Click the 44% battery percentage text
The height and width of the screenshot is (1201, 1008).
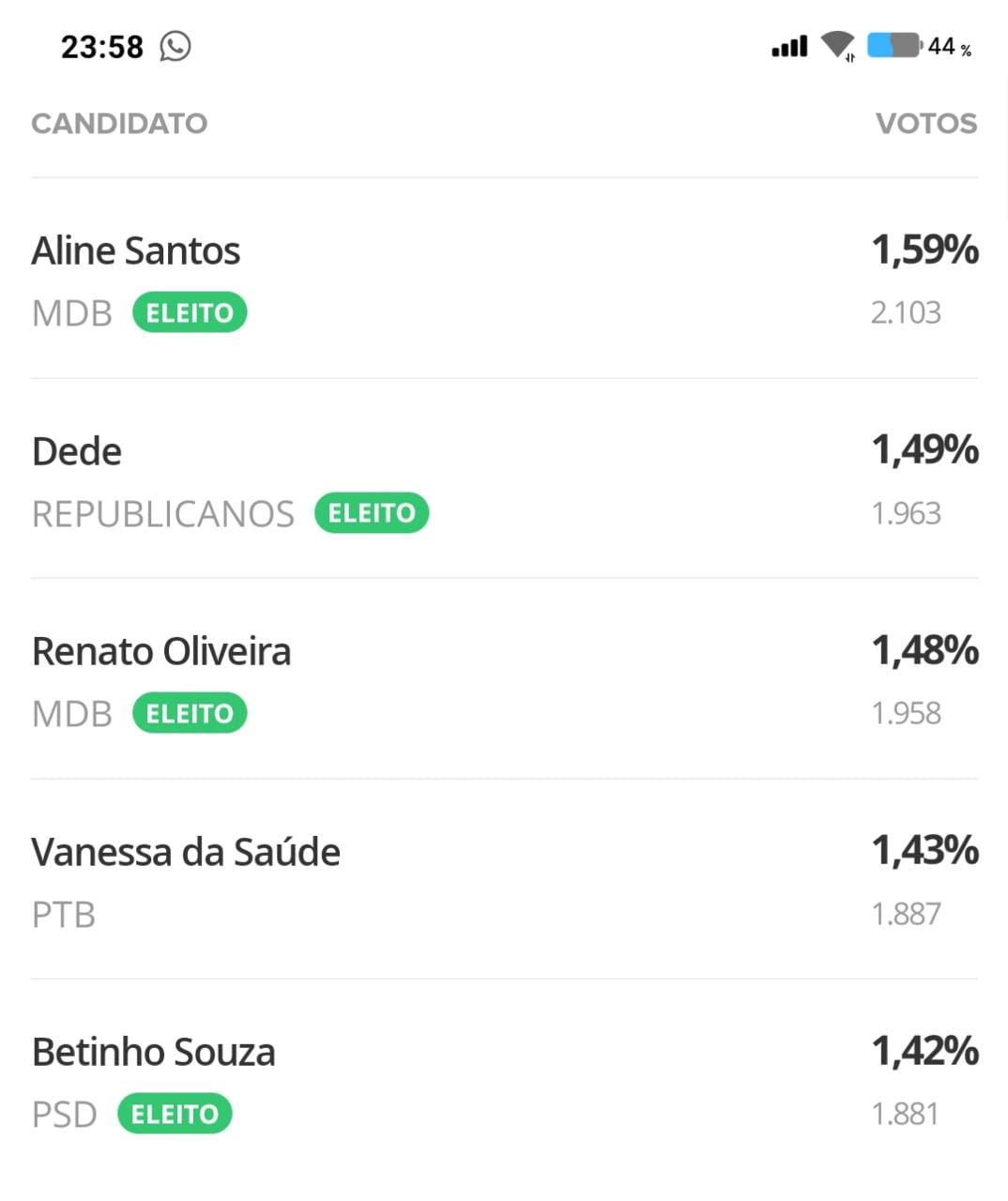click(950, 47)
